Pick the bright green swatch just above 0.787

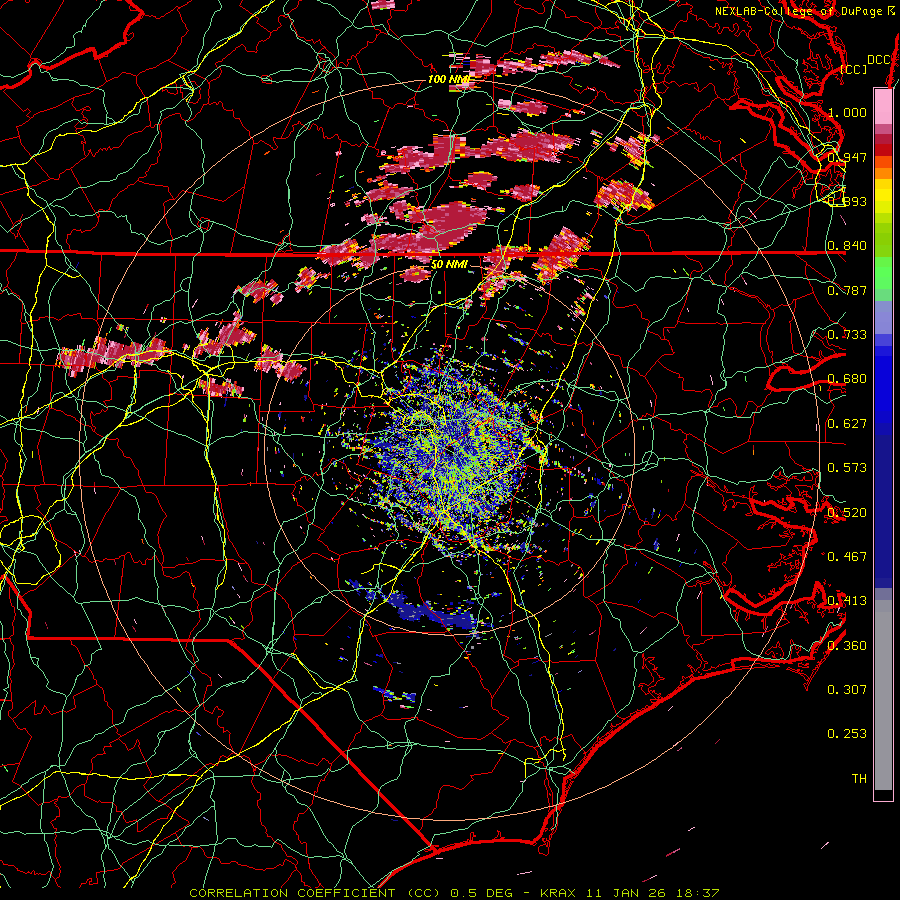(883, 274)
